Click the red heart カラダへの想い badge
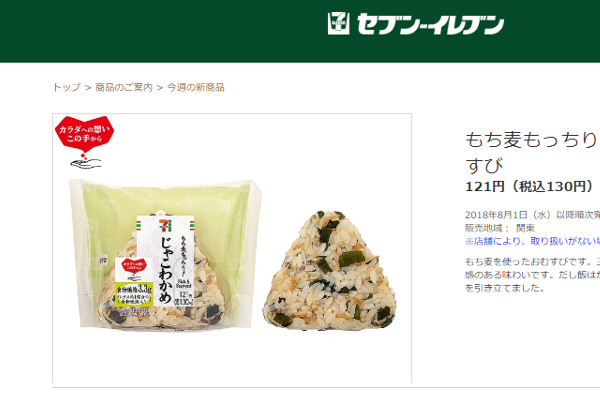Image resolution: width=600 pixels, height=400 pixels. (x=85, y=134)
